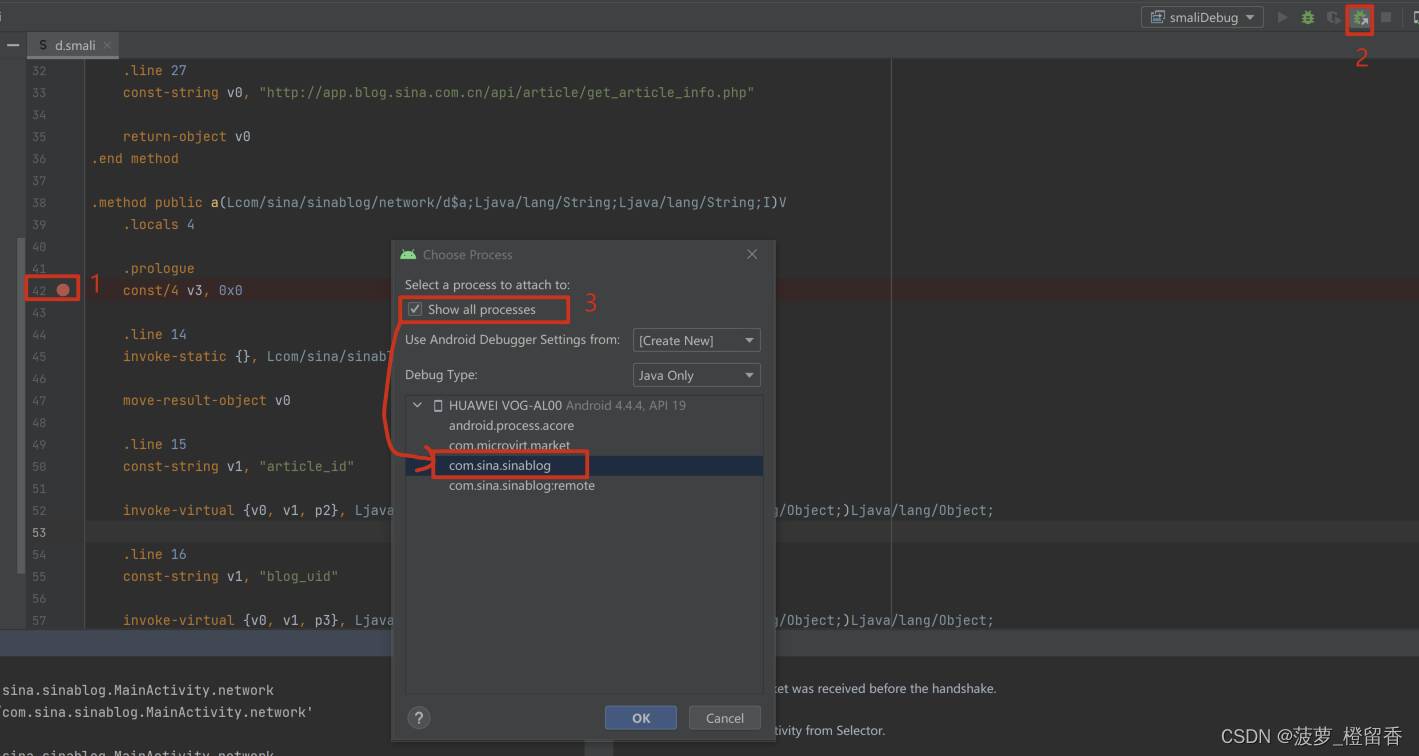The image size is (1419, 756).
Task: Click the phone device icon beside HUAWEI
Action: click(x=438, y=405)
